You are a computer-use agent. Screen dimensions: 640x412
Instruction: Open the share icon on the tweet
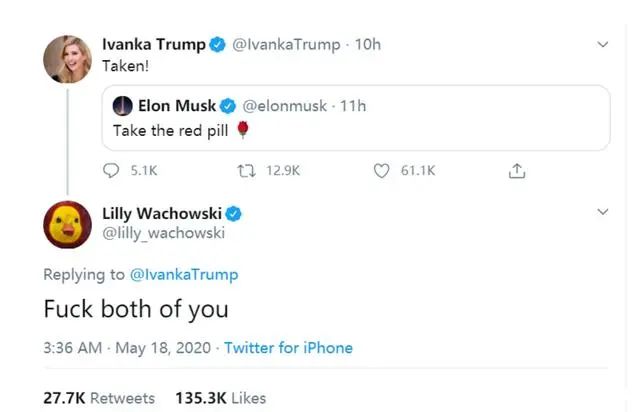[x=517, y=171]
